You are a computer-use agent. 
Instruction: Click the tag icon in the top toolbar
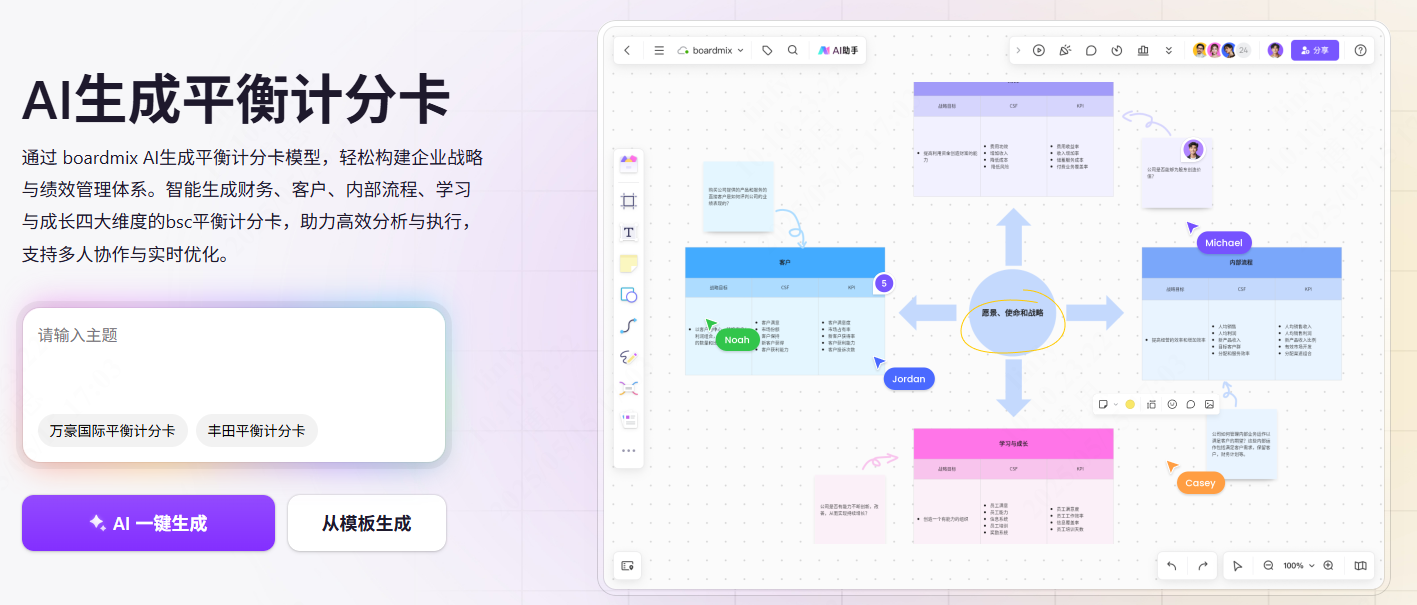[x=767, y=50]
